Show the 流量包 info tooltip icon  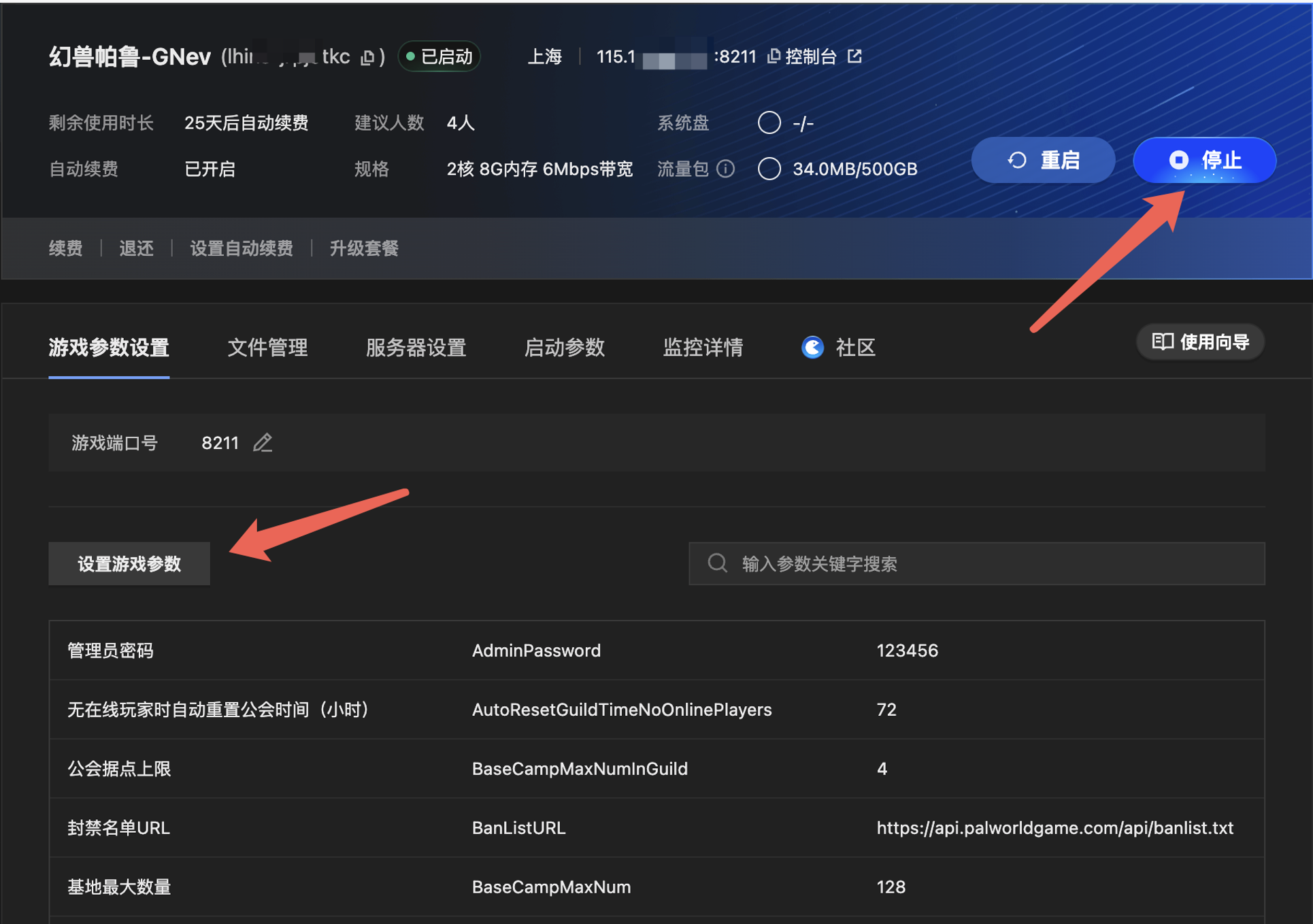click(x=726, y=168)
